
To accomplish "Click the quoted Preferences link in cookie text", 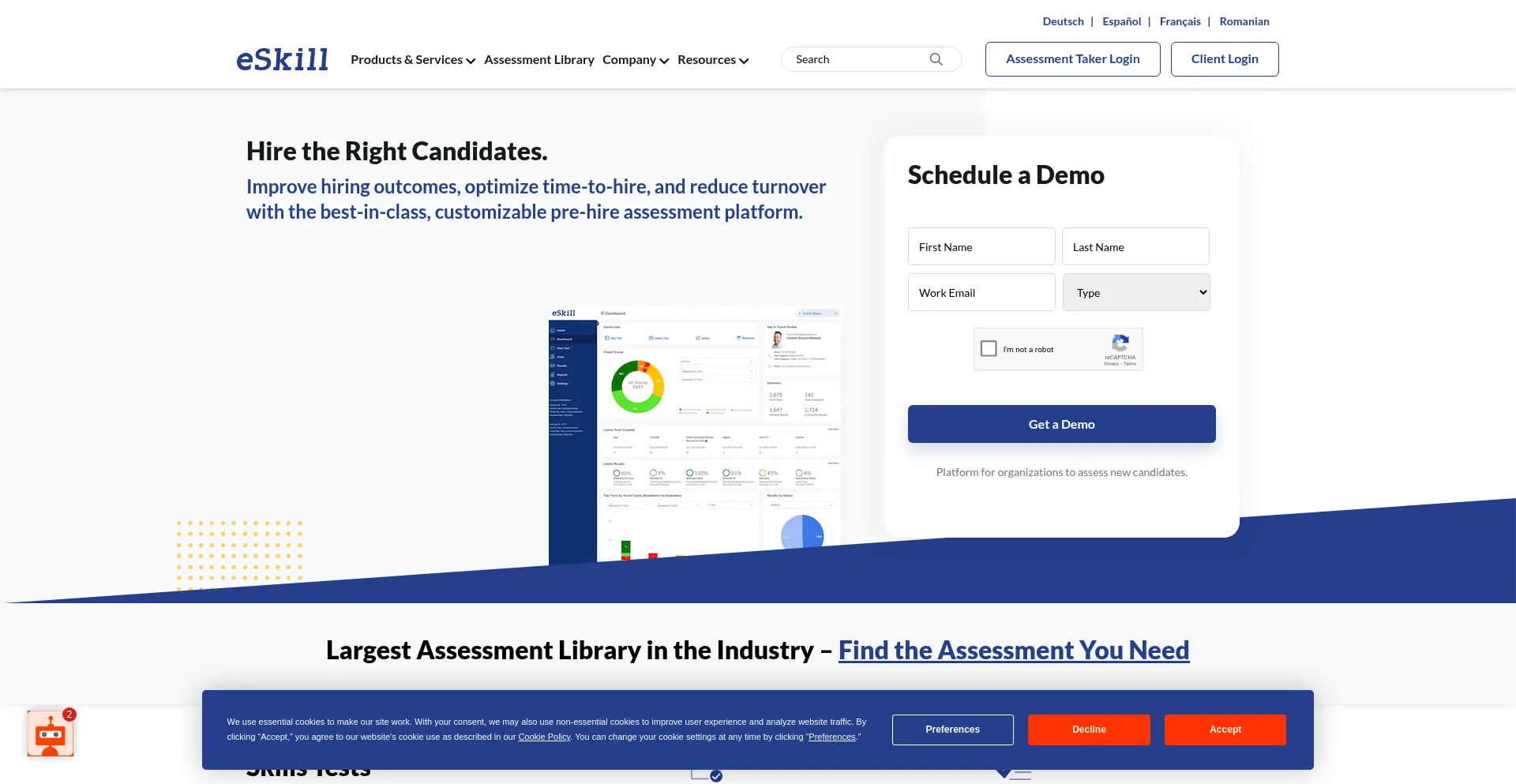I will click(x=831, y=737).
